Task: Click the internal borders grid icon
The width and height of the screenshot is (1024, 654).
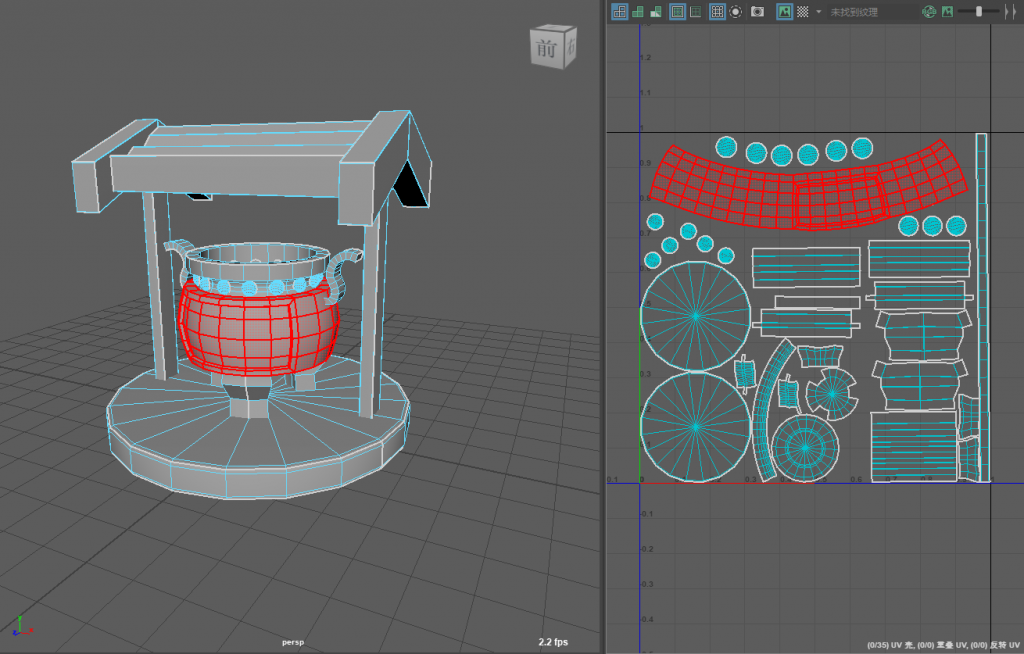Action: 696,11
